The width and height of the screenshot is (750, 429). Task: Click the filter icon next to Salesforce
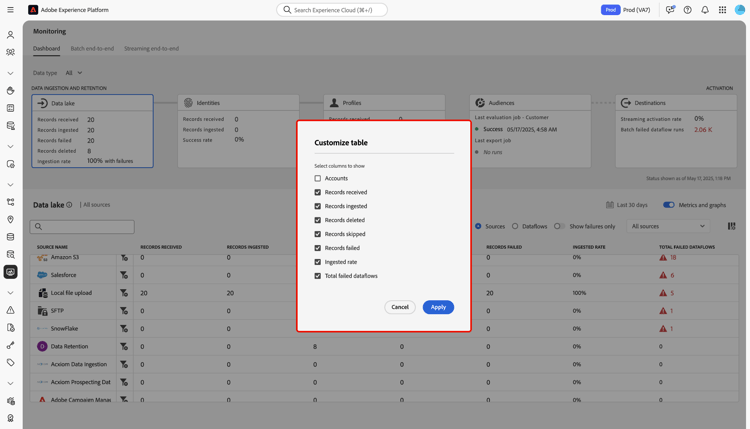click(124, 275)
